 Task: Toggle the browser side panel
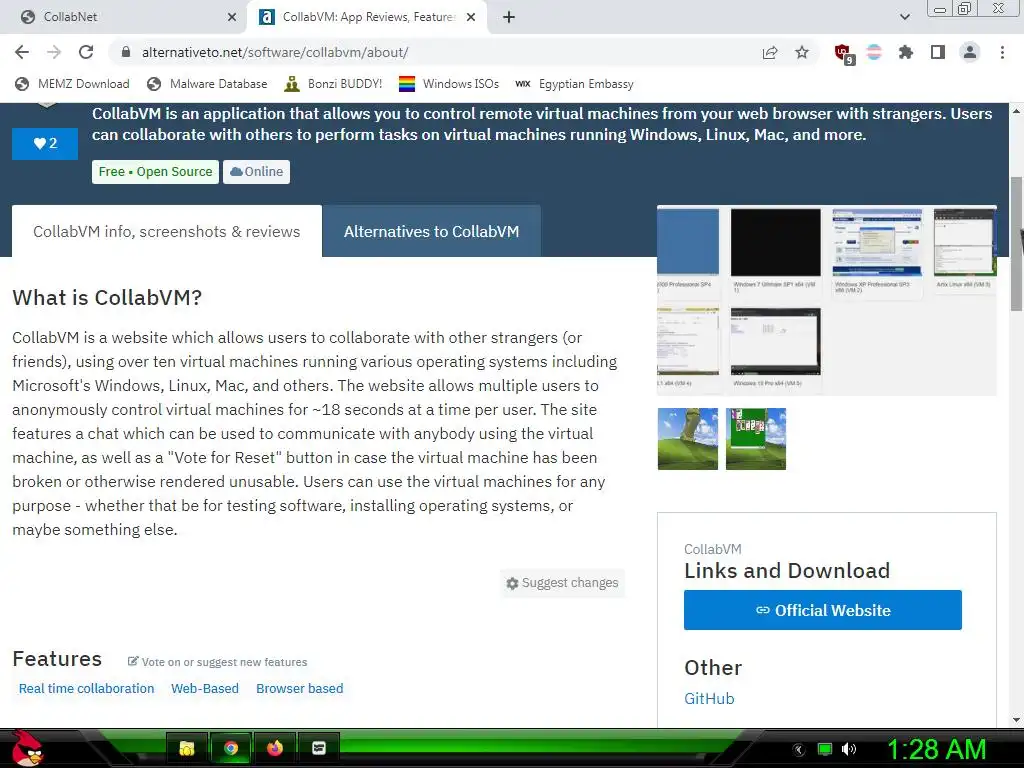[x=938, y=52]
